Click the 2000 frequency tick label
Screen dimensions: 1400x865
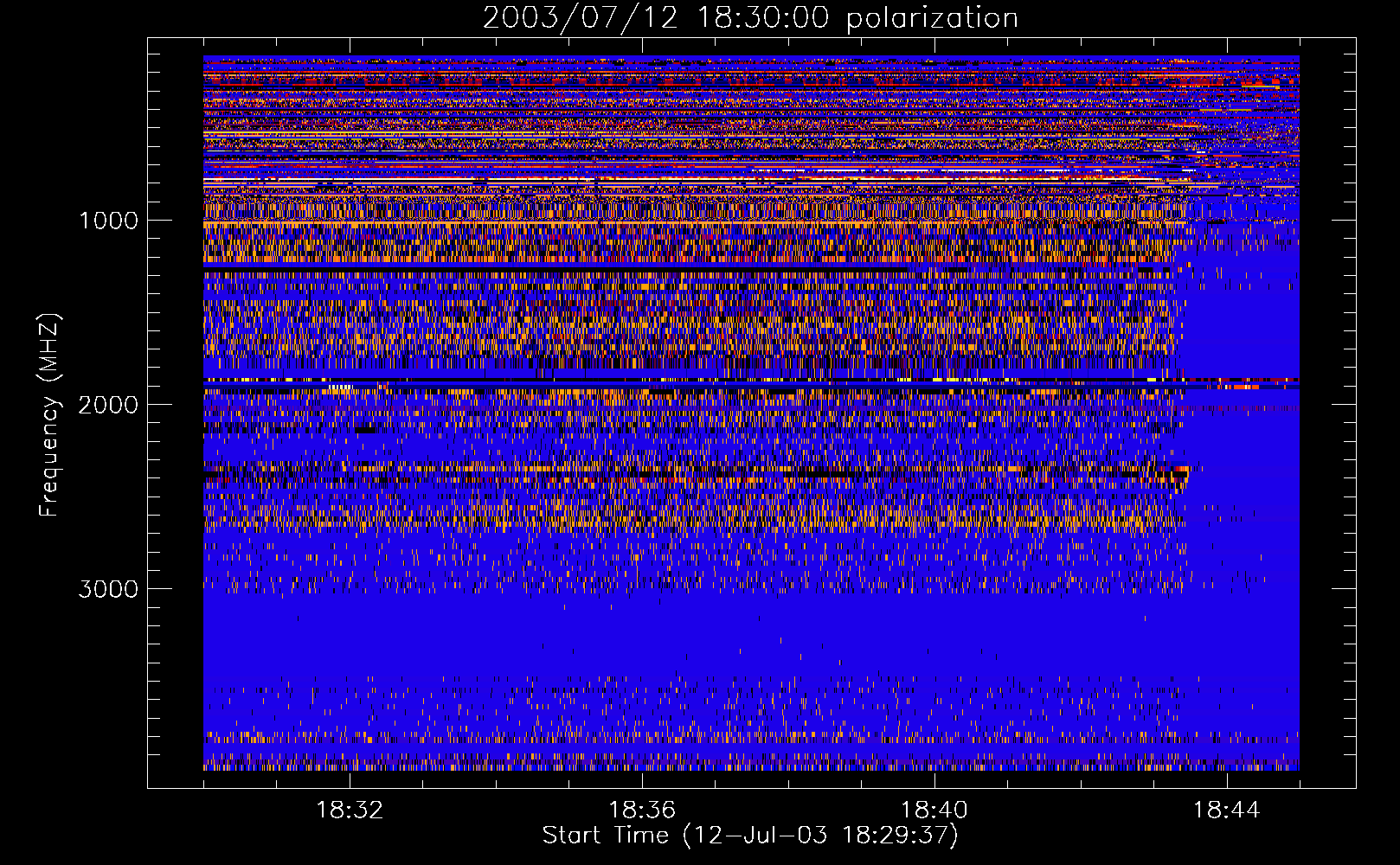pyautogui.click(x=108, y=405)
